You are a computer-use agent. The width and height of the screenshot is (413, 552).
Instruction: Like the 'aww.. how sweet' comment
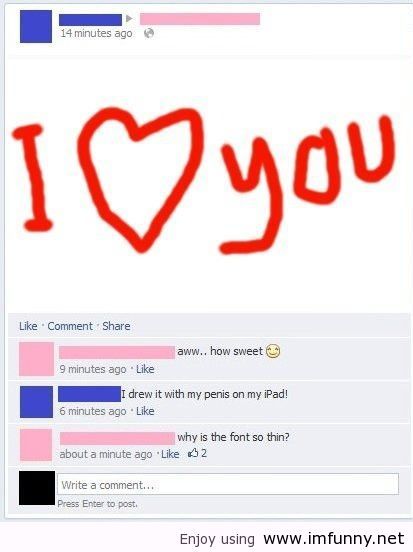pyautogui.click(x=145, y=369)
